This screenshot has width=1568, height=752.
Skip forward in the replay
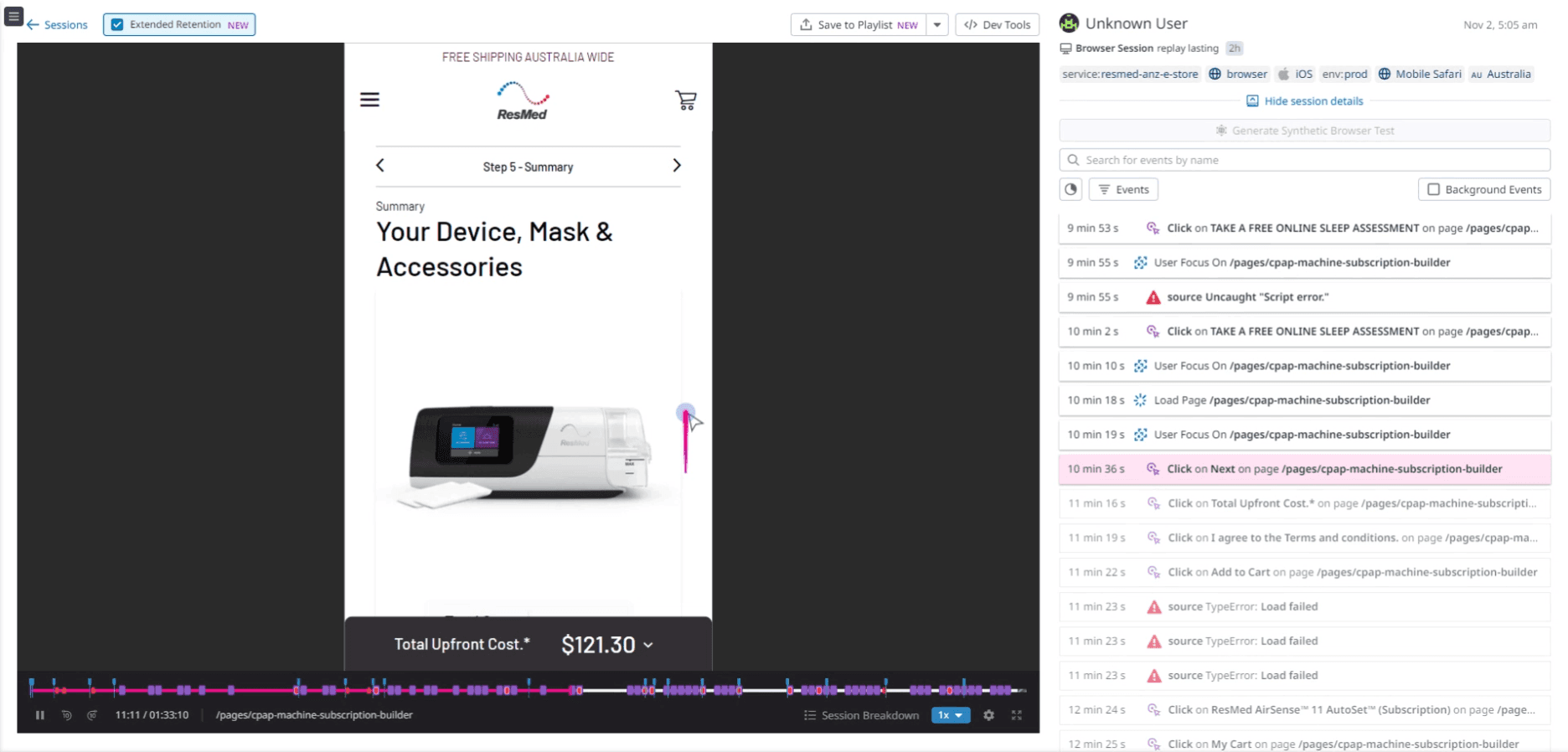[92, 715]
